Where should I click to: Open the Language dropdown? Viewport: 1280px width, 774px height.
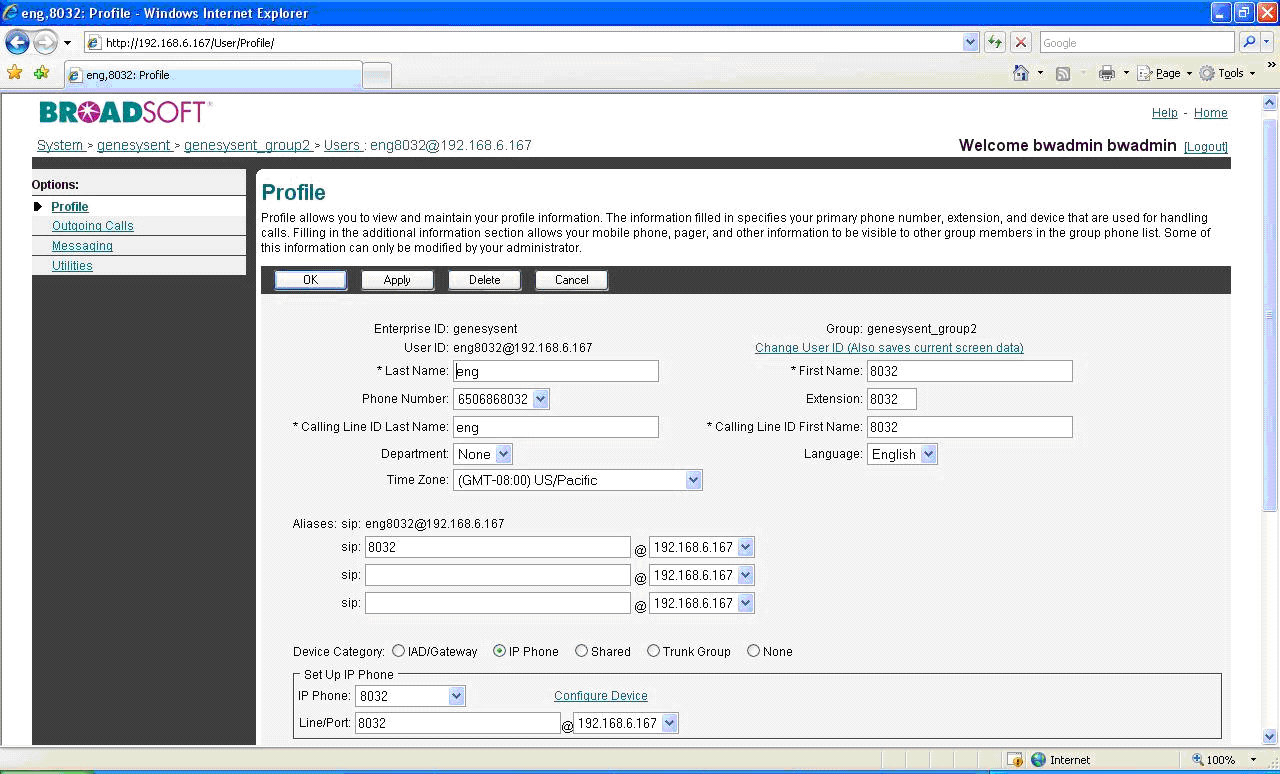click(x=928, y=454)
